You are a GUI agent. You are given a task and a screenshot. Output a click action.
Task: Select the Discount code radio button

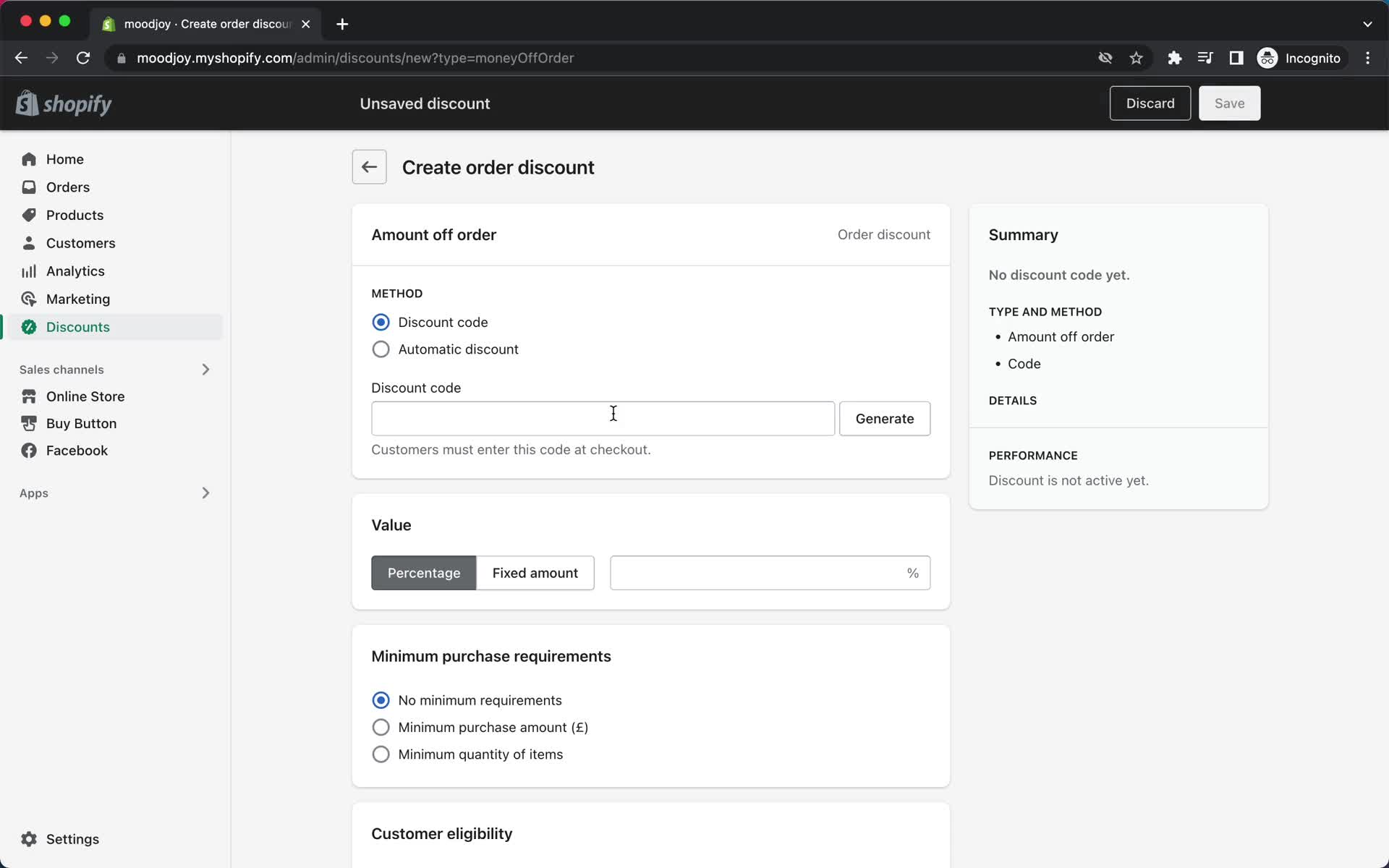point(381,322)
